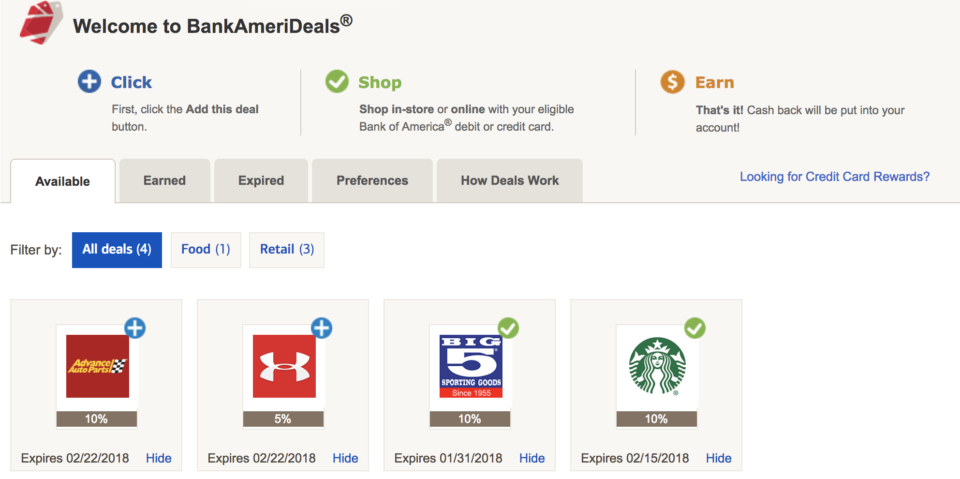Screen dimensions: 960x479
Task: Open the Advance Auto Parts logo thumbnail
Action: point(97,366)
